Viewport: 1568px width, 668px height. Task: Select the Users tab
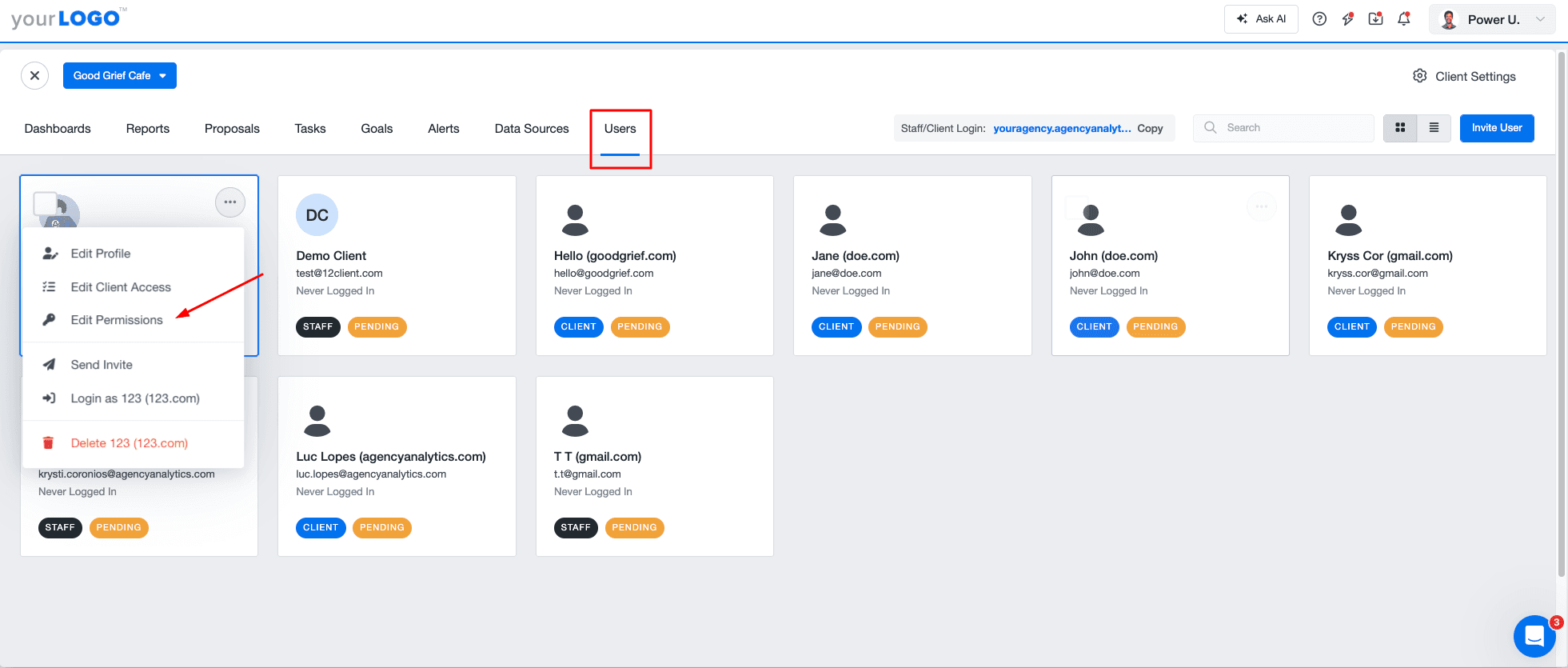[620, 129]
